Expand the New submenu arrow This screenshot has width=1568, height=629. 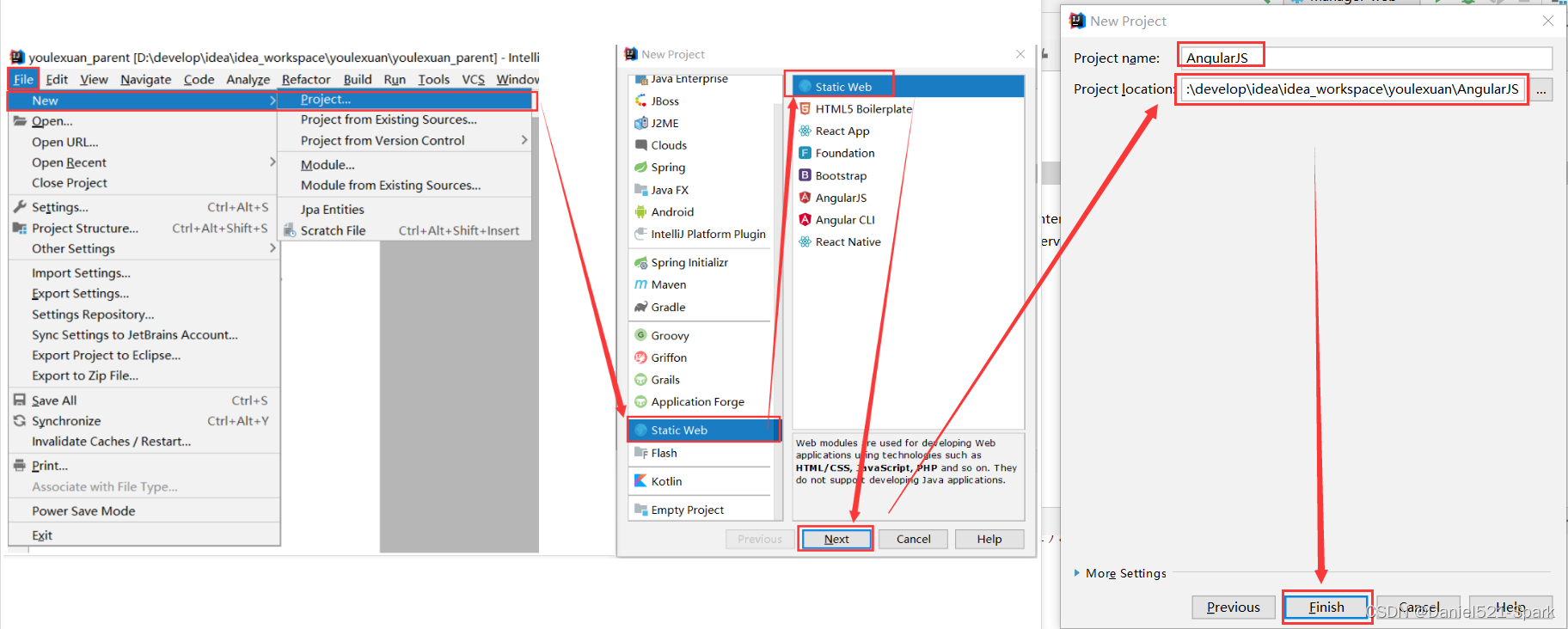[x=273, y=101]
